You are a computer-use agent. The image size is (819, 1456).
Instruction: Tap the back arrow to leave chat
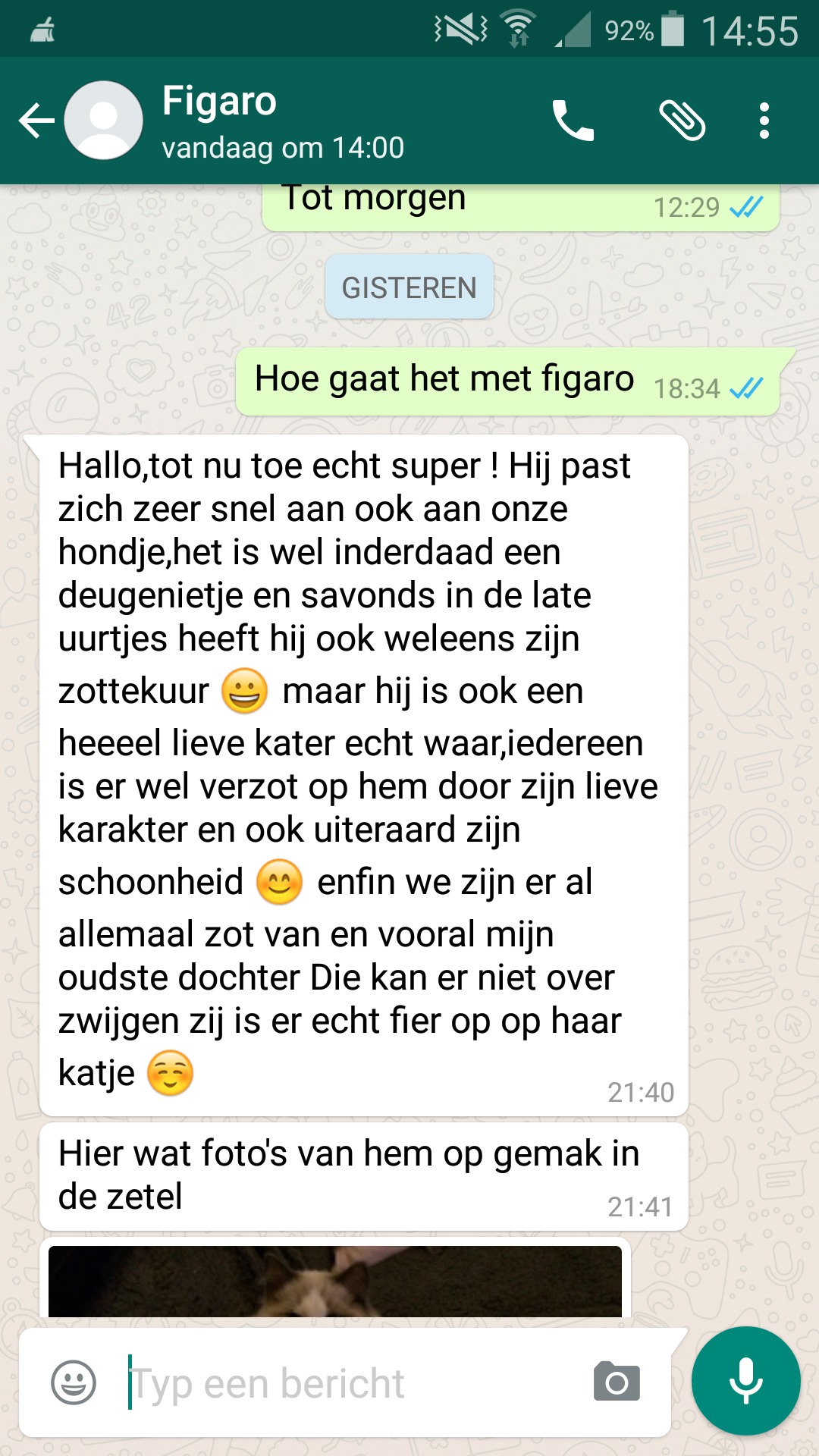point(36,121)
